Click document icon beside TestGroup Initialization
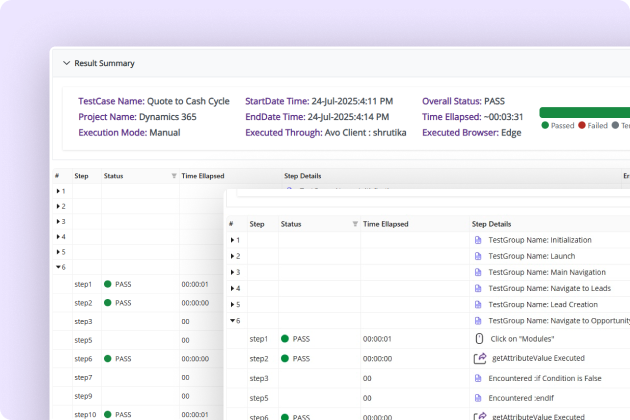 click(477, 240)
